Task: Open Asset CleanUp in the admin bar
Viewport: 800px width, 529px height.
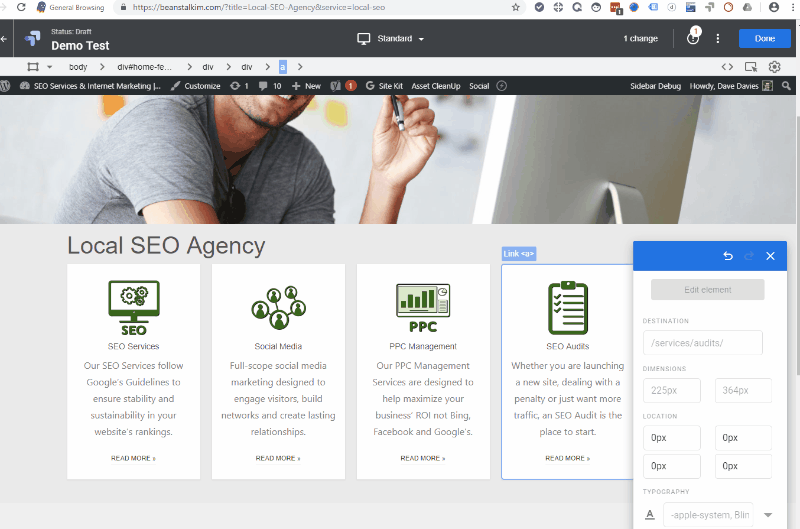Action: [x=436, y=86]
